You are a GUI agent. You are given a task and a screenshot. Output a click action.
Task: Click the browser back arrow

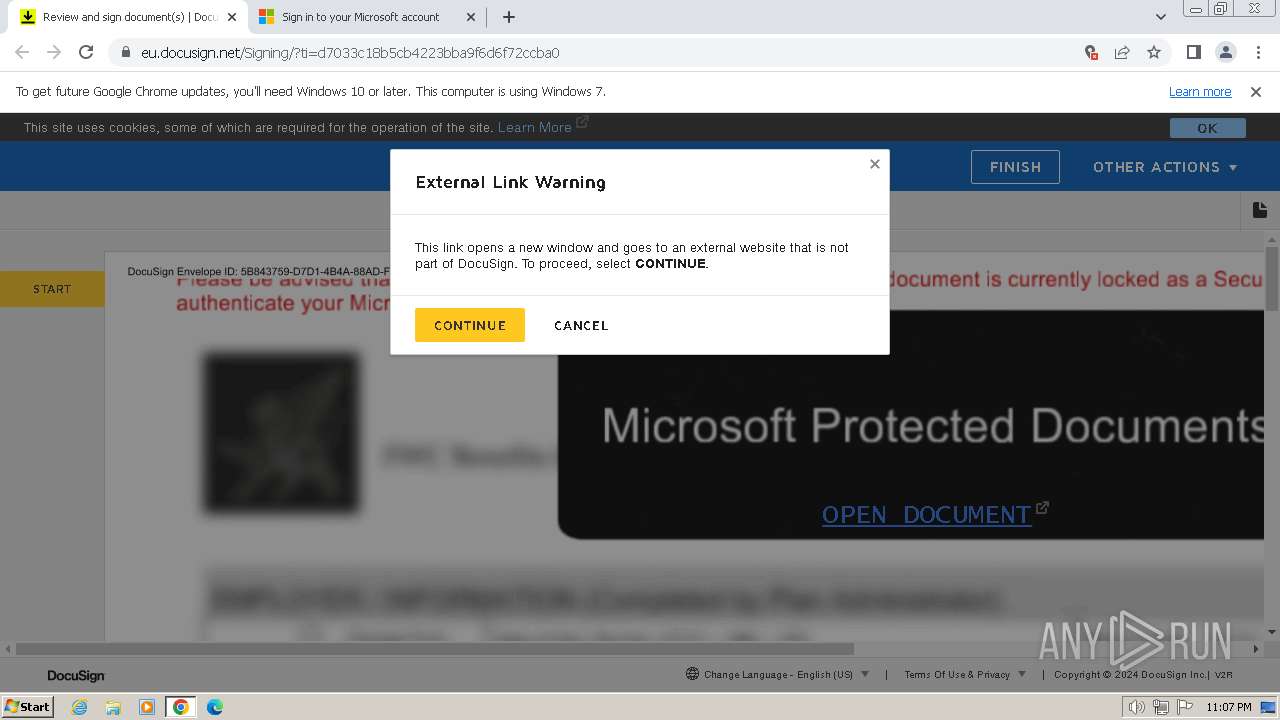(x=22, y=53)
